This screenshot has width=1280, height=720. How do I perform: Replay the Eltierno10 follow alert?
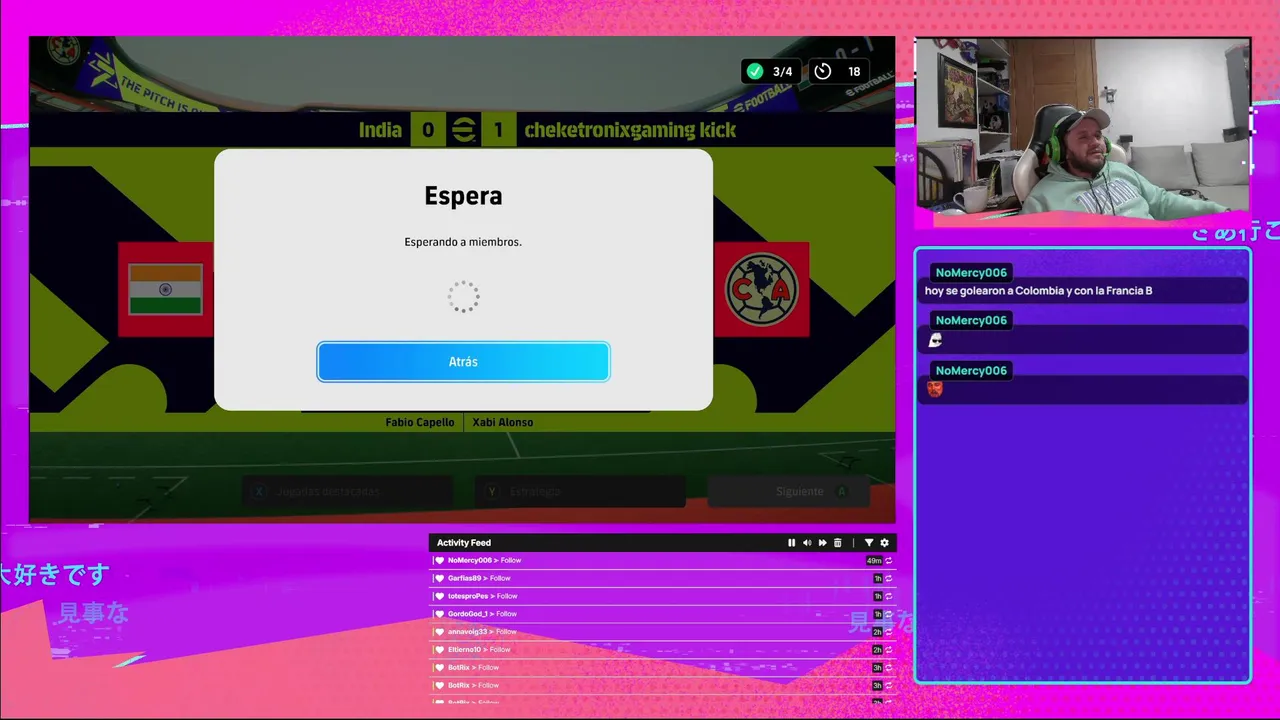888,650
